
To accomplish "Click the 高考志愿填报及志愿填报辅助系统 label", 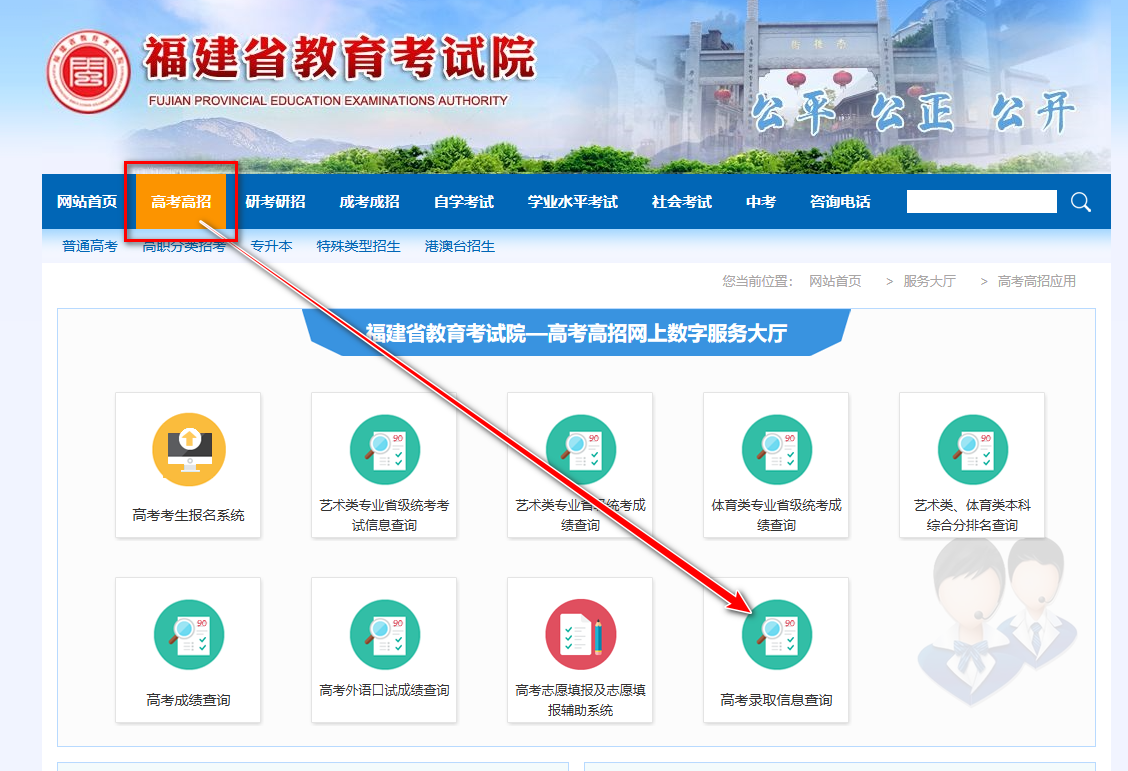I will pos(581,700).
